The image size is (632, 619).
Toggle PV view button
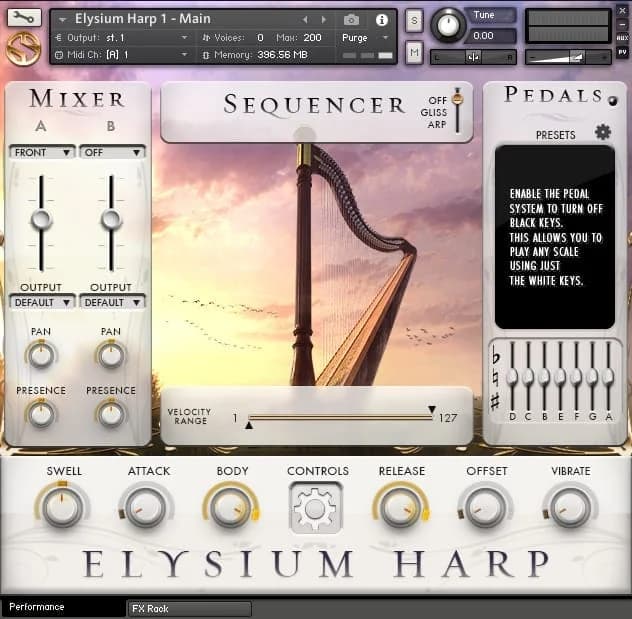(623, 52)
